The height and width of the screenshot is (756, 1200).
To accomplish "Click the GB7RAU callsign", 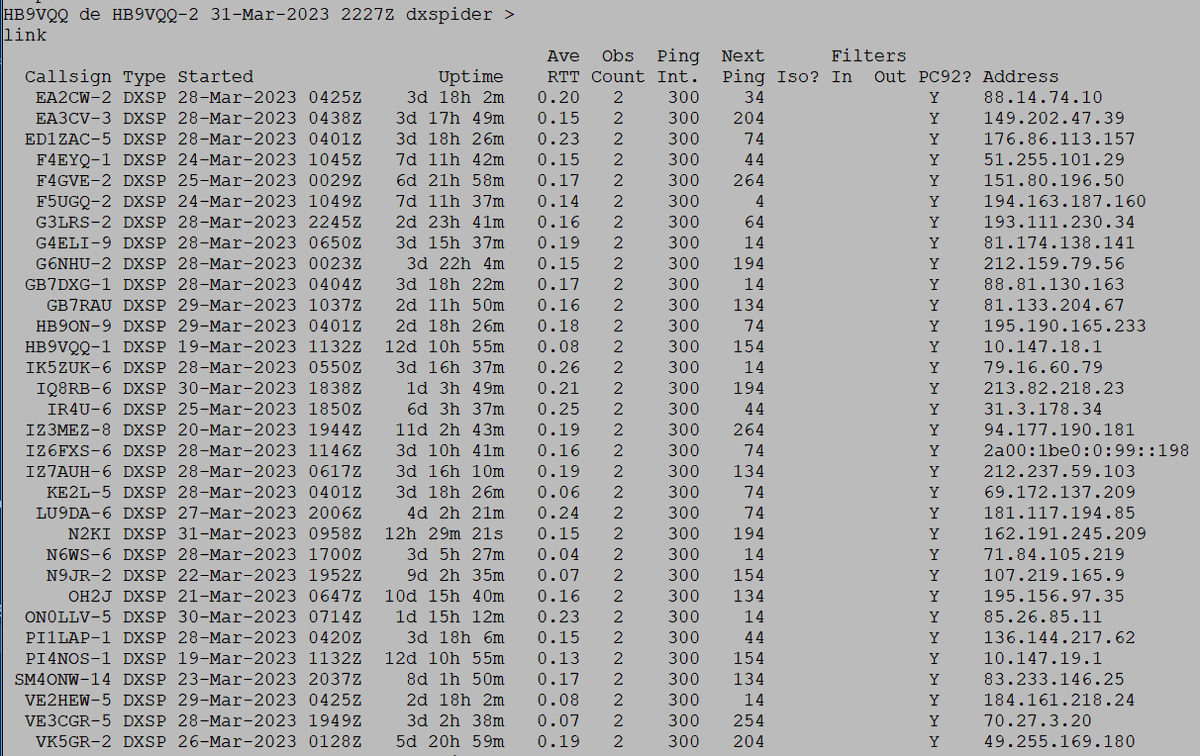I will (x=80, y=305).
